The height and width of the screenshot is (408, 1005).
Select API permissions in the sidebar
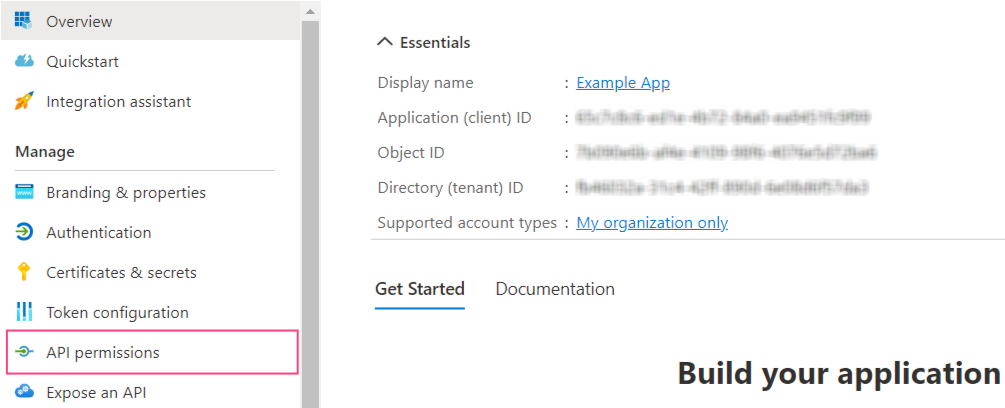(x=152, y=352)
